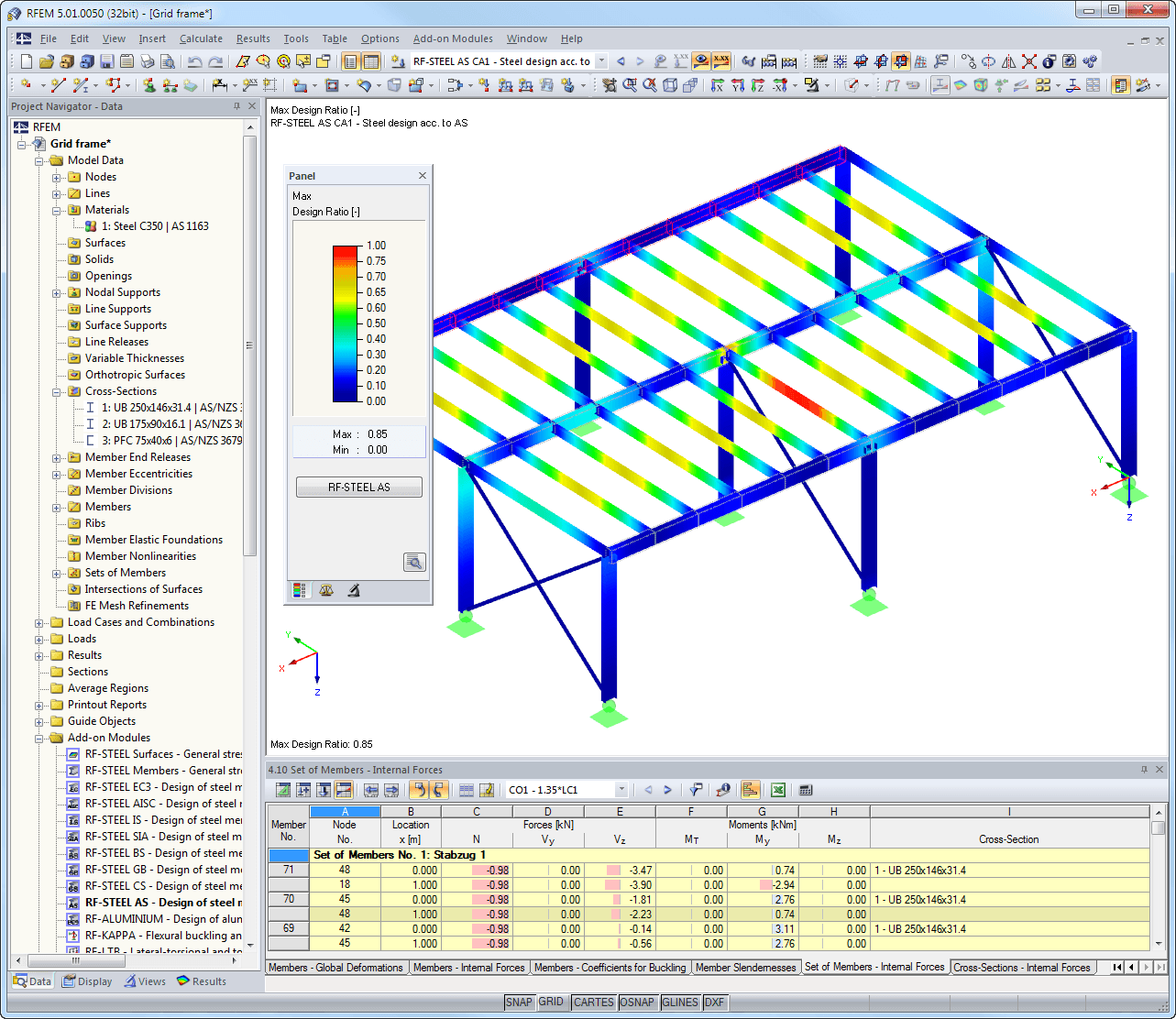Click the isometric view cube icon

pos(670,85)
